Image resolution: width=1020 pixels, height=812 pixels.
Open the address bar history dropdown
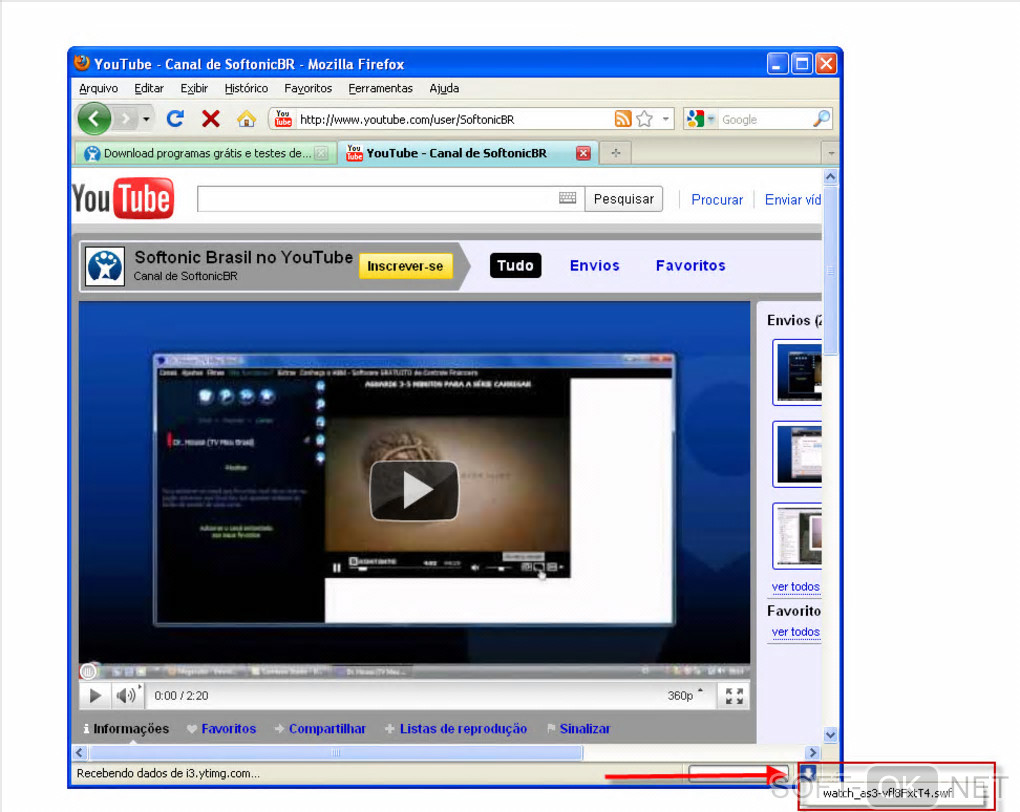[x=665, y=119]
